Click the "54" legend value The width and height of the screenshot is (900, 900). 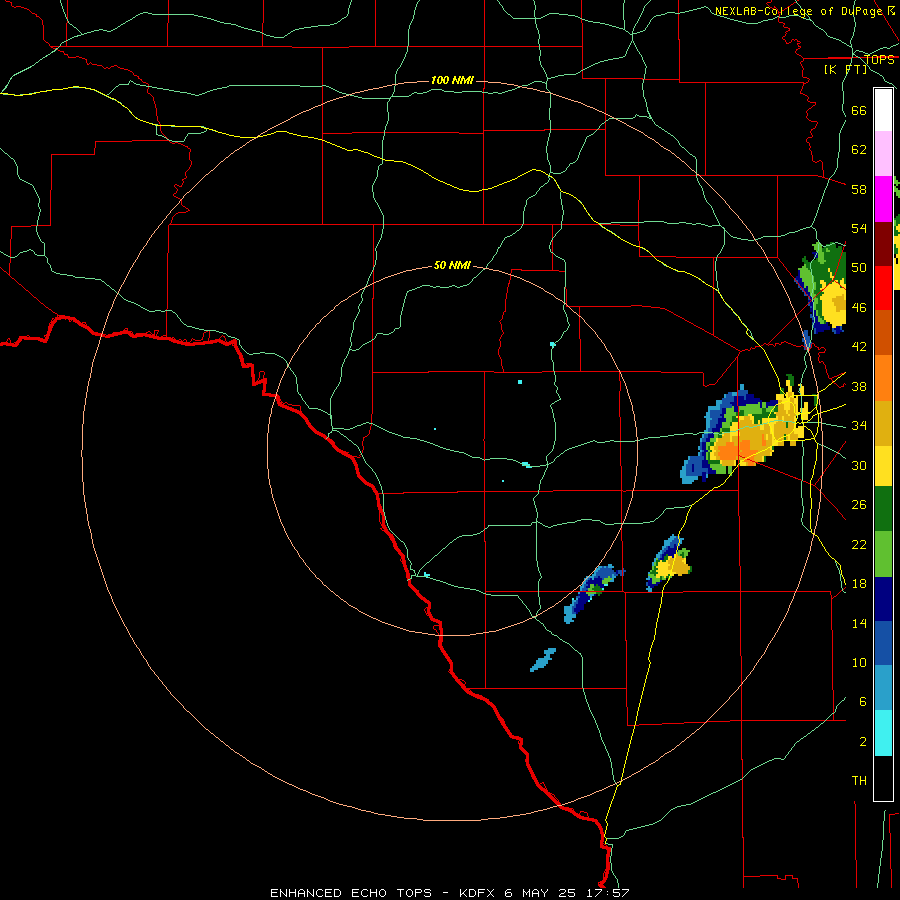click(859, 228)
